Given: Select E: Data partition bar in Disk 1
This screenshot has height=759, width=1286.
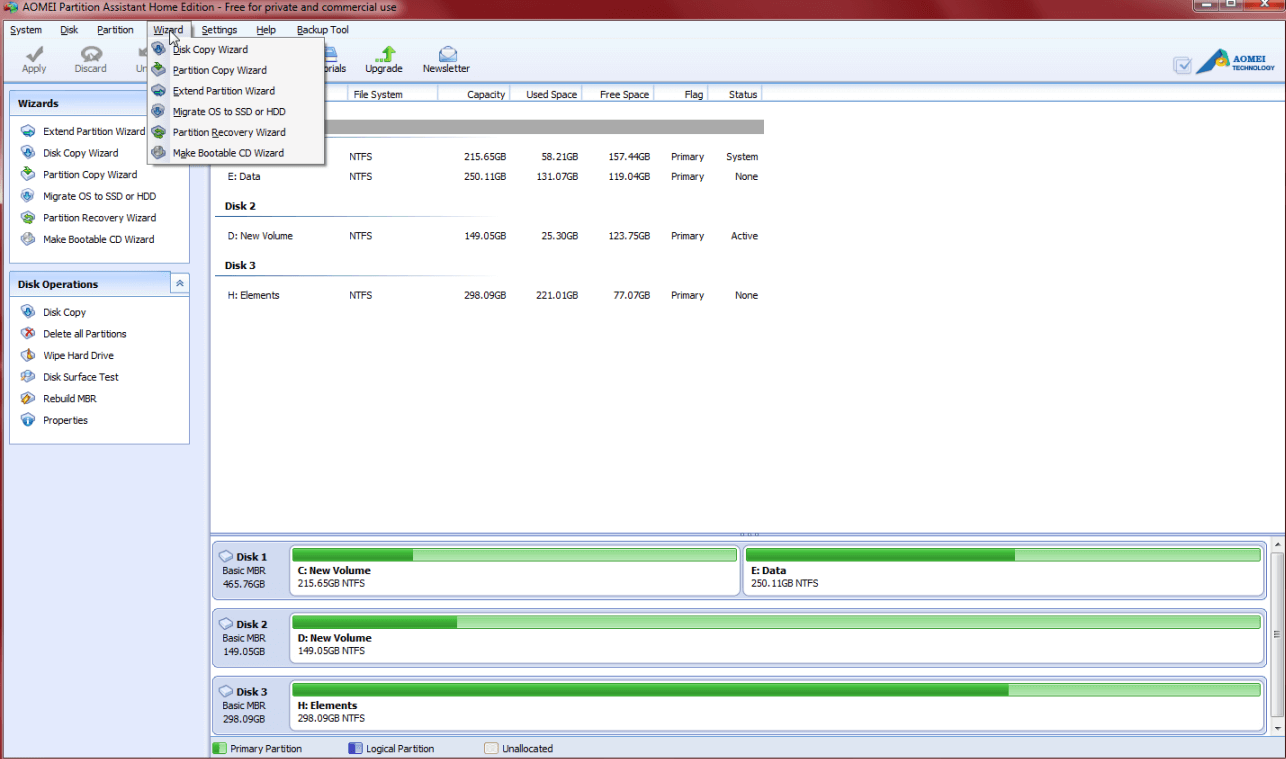Looking at the screenshot, I should click(x=1003, y=570).
